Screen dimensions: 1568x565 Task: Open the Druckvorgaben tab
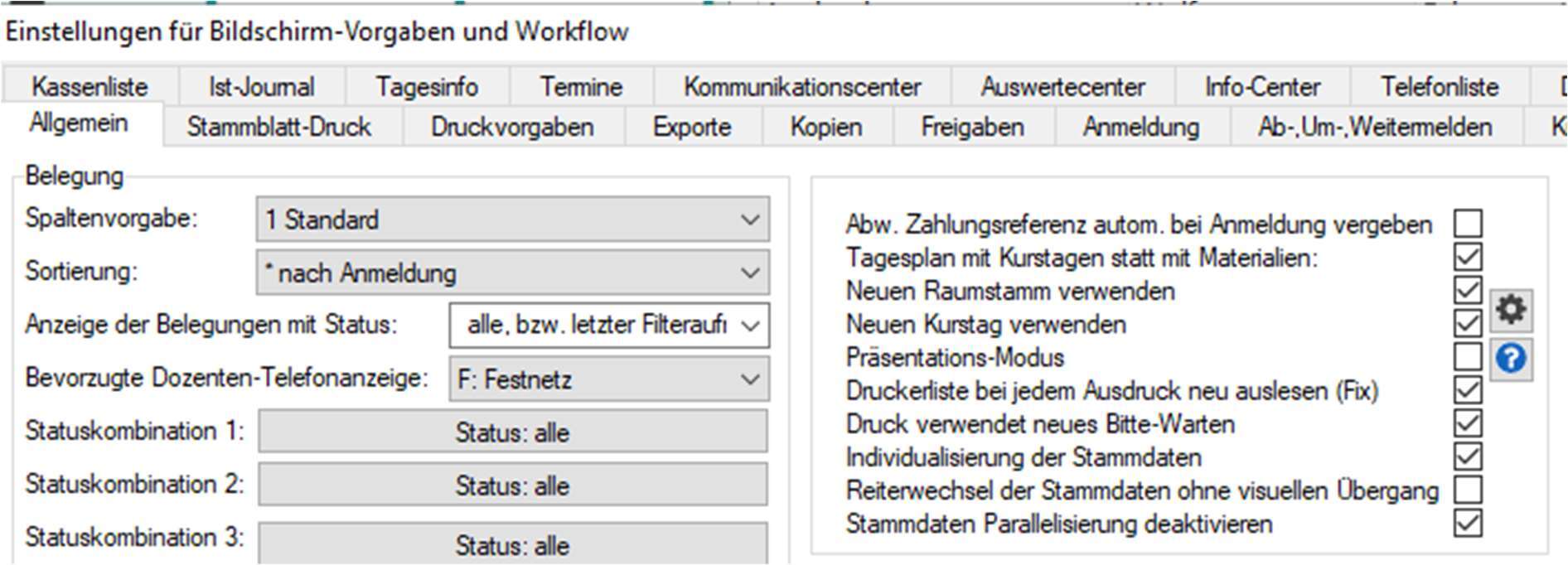point(512,127)
